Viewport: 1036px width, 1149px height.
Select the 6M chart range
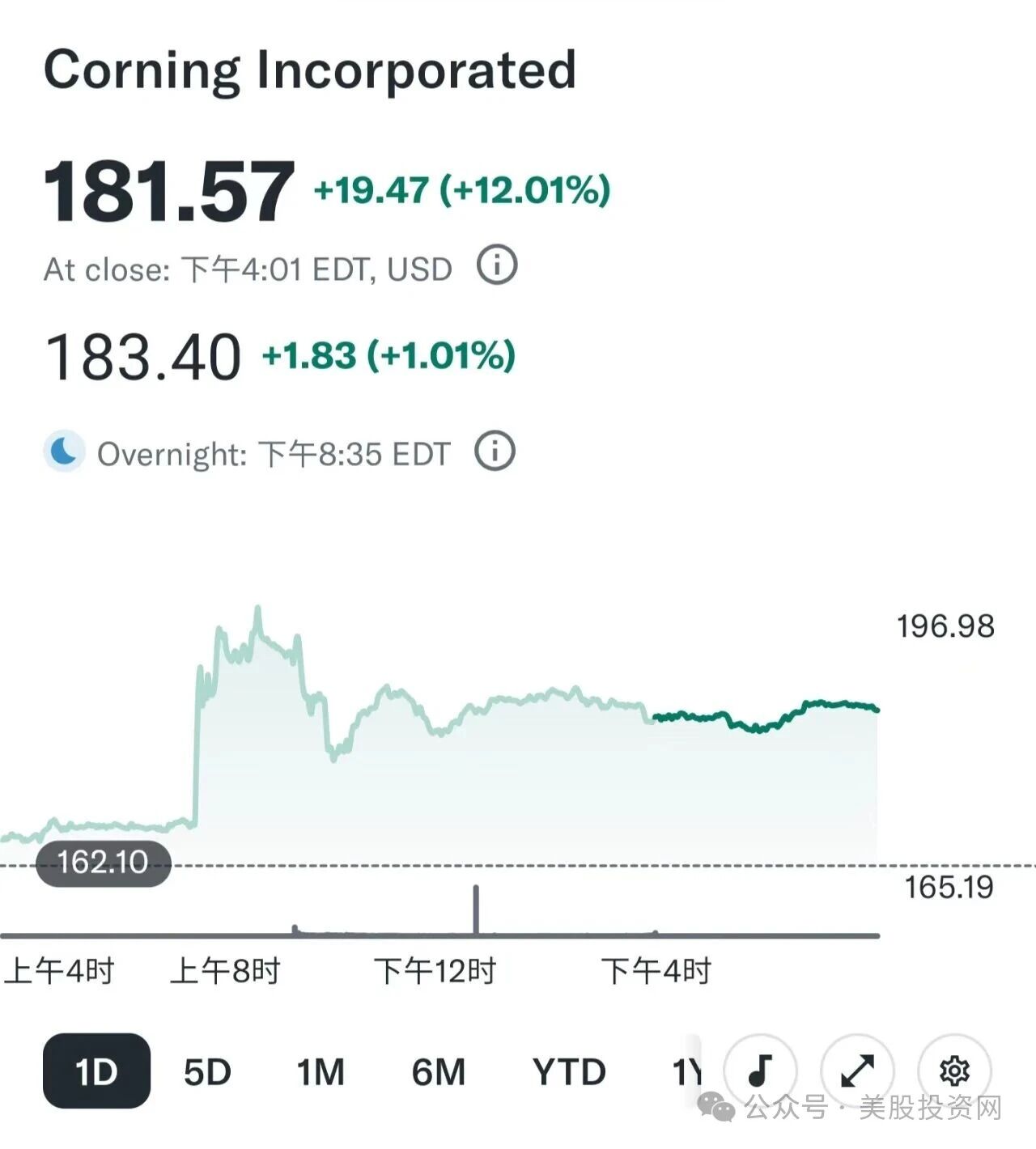[439, 1072]
